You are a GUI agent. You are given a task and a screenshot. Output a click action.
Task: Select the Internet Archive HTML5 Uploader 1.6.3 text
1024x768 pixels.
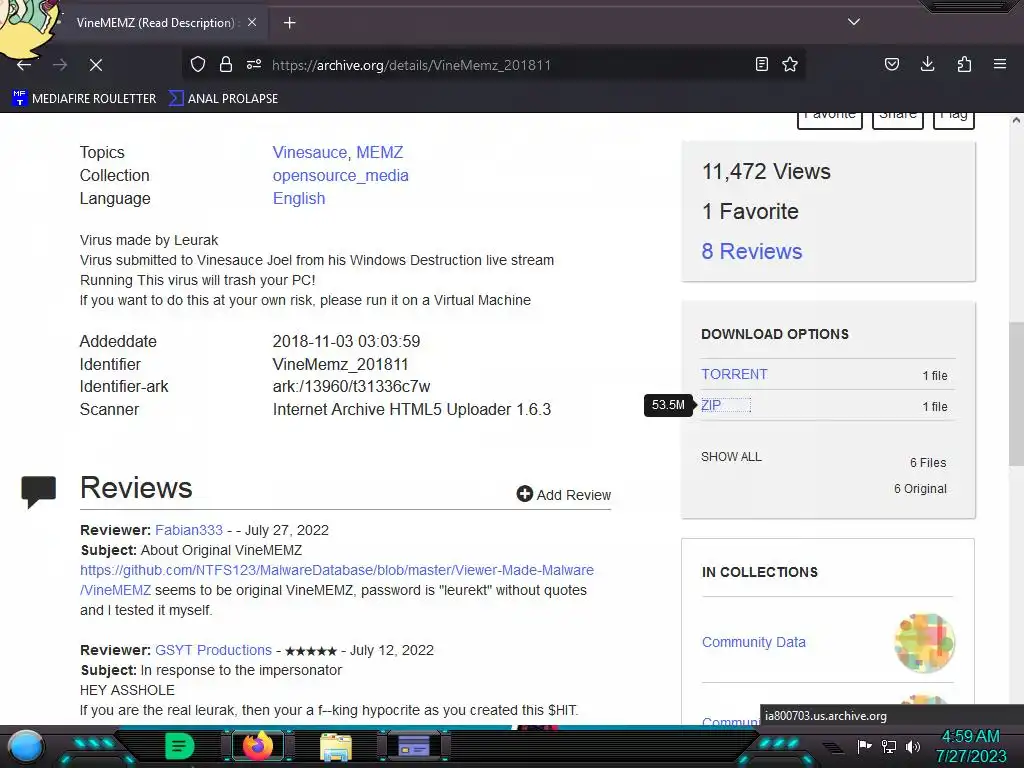point(411,409)
